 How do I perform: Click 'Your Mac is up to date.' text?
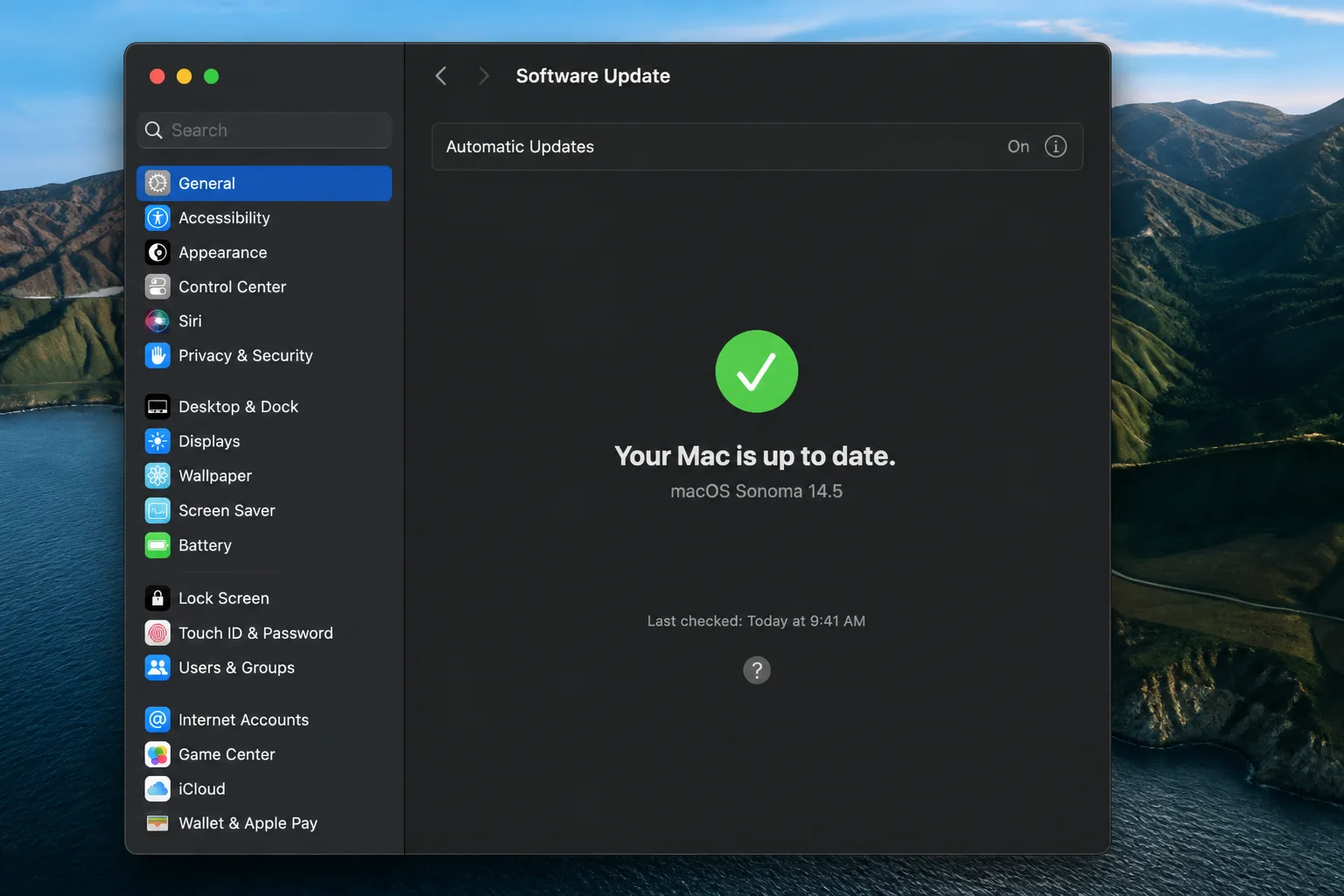pos(755,456)
